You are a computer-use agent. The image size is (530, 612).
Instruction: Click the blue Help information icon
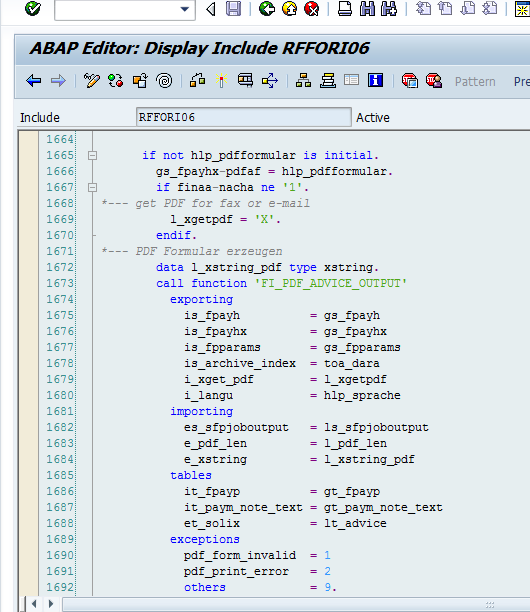(375, 81)
